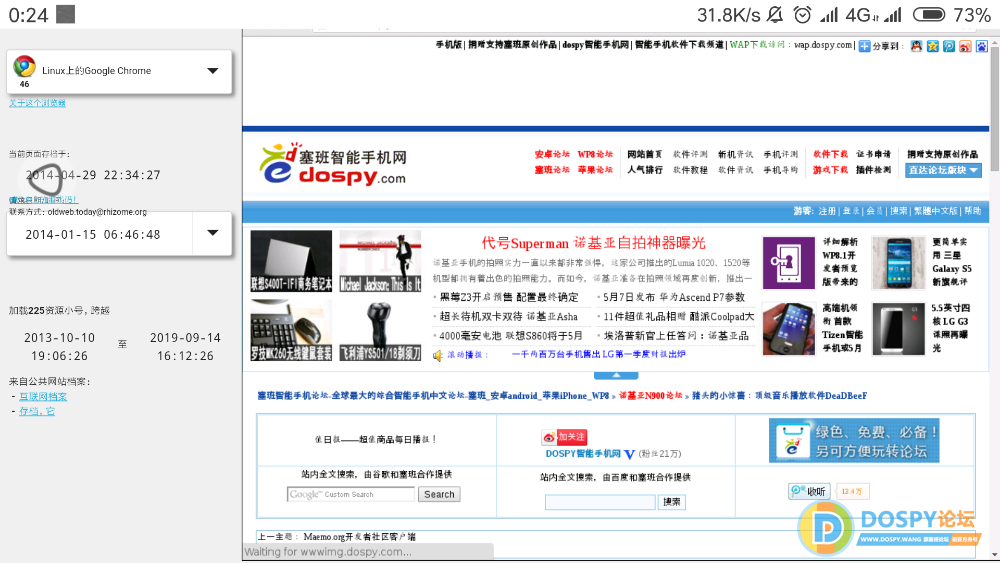Click 注册 in the blue bar
This screenshot has width=1000, height=563.
[x=827, y=211]
